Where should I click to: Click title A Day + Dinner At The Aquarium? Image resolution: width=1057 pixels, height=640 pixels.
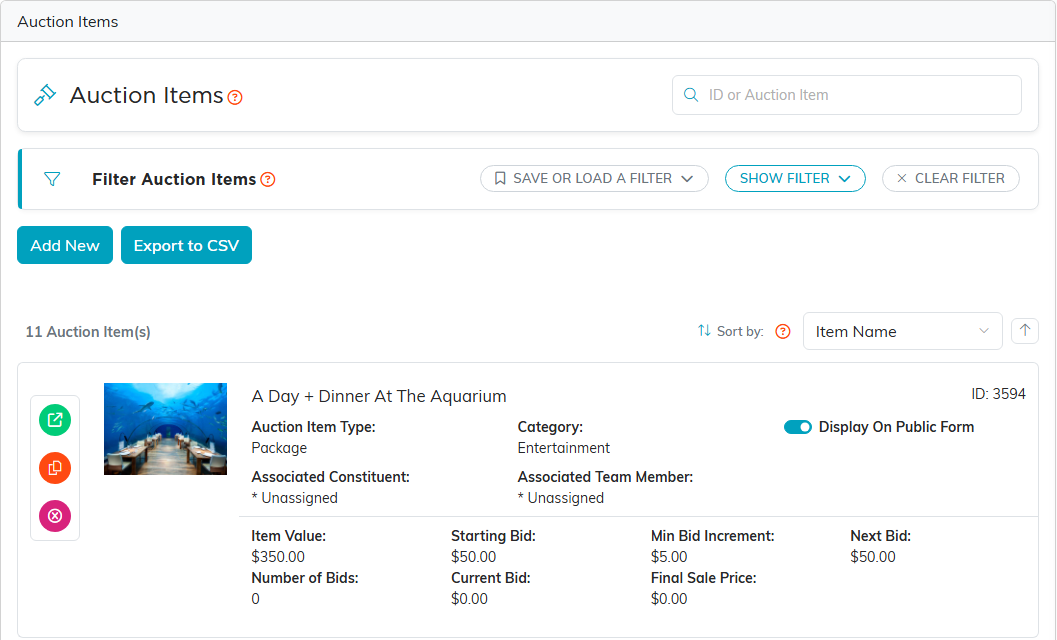pos(379,396)
